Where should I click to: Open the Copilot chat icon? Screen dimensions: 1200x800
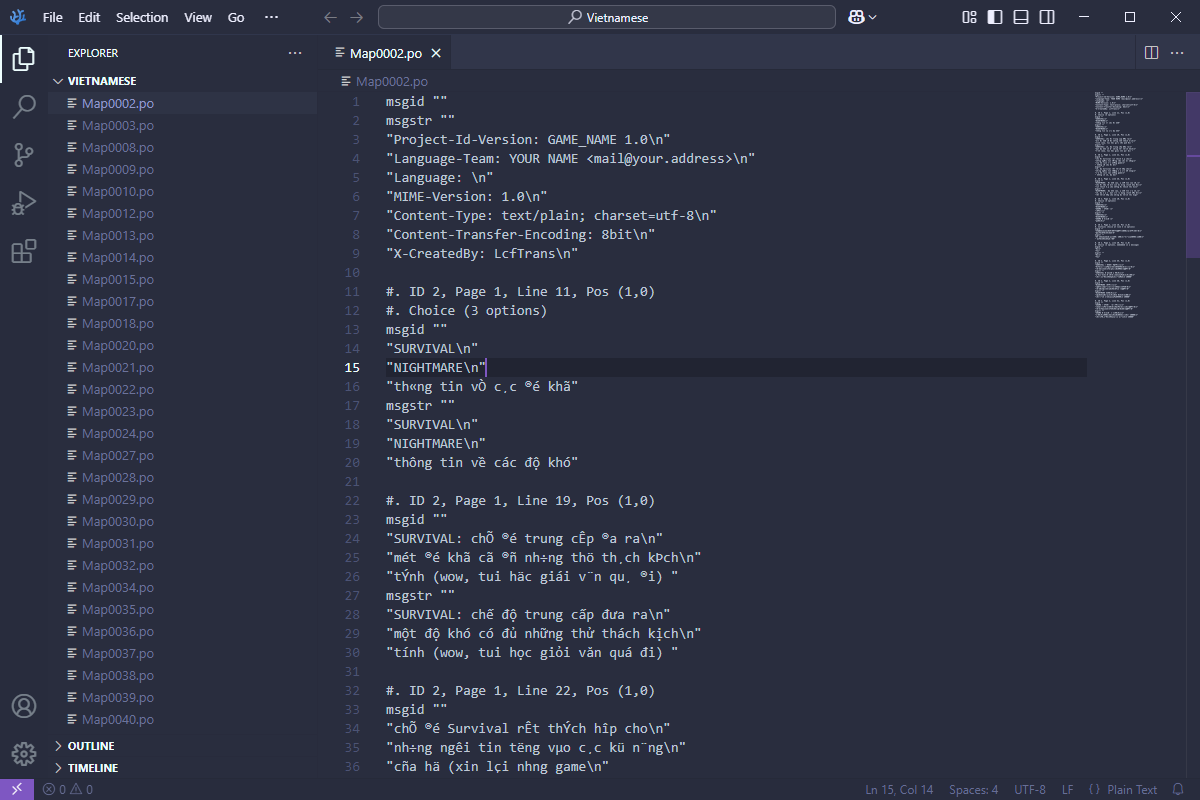[857, 17]
